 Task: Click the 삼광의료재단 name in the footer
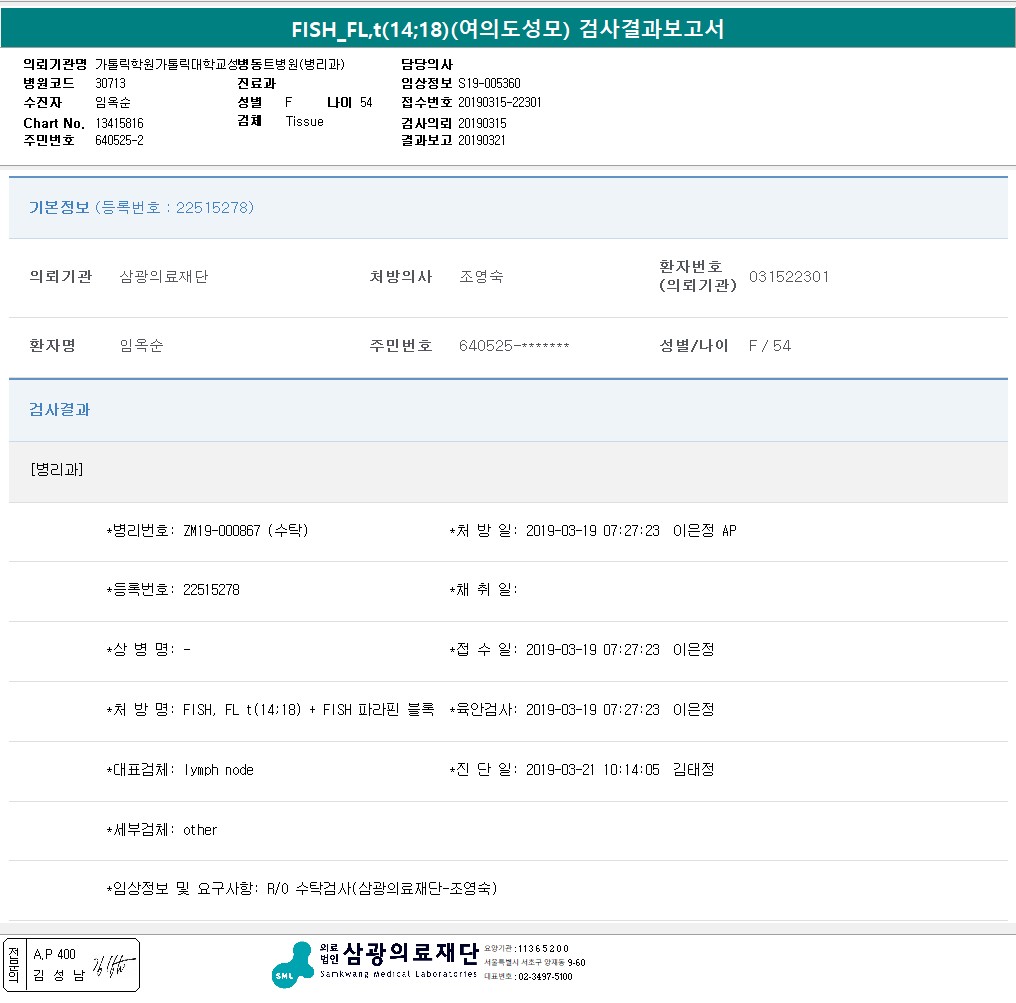410,951
